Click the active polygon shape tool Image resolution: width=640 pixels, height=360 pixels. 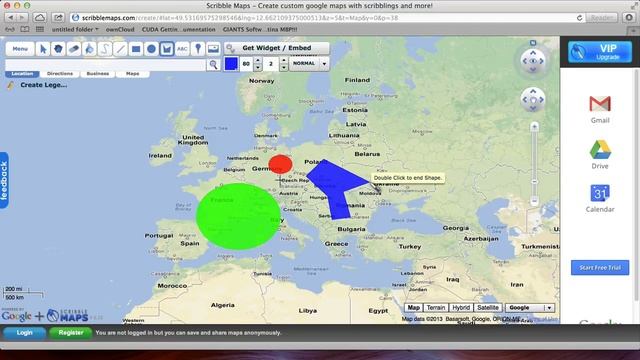(167, 49)
